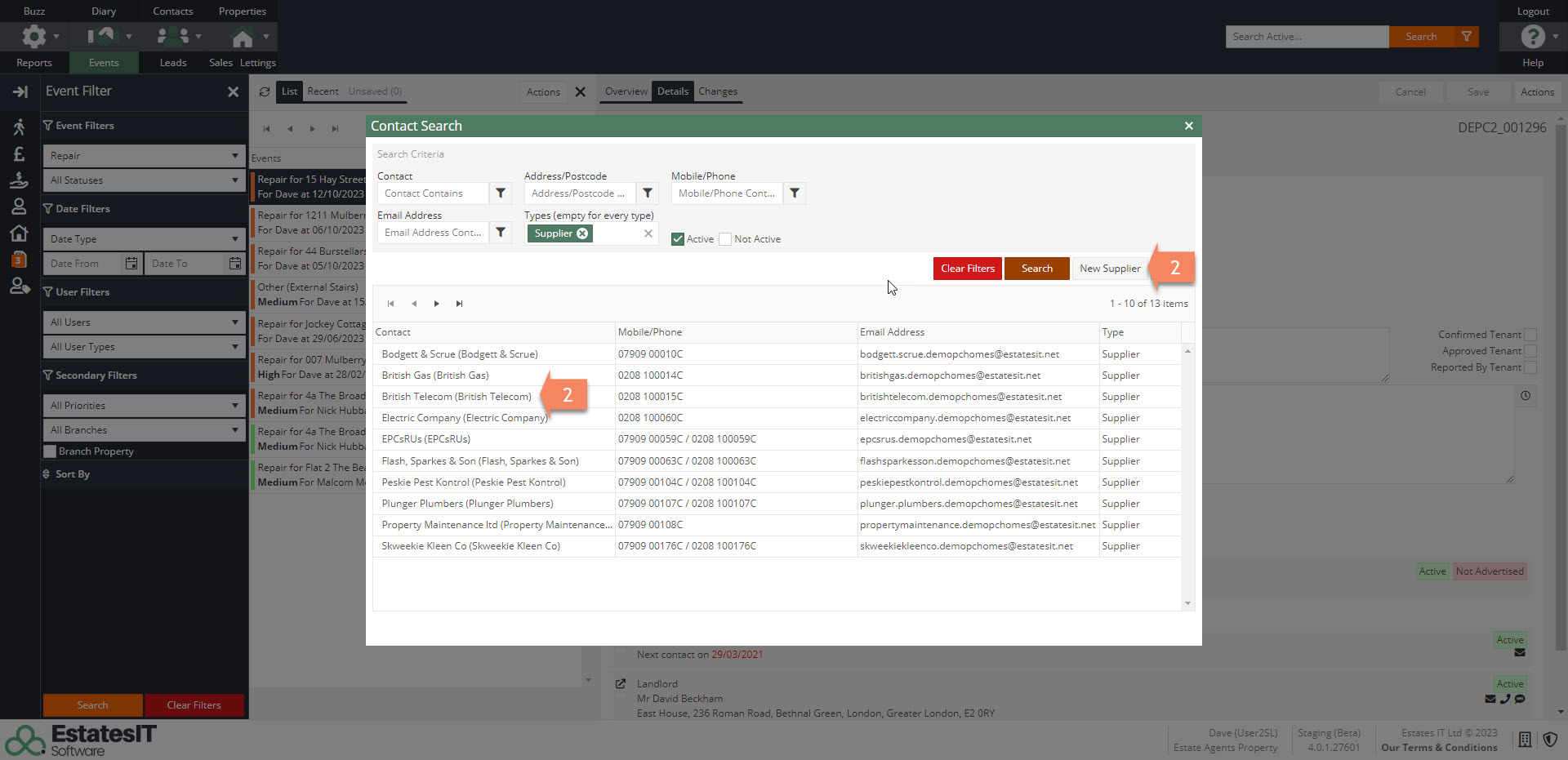The image size is (1568, 760).
Task: Go to next page of contact results
Action: (437, 304)
